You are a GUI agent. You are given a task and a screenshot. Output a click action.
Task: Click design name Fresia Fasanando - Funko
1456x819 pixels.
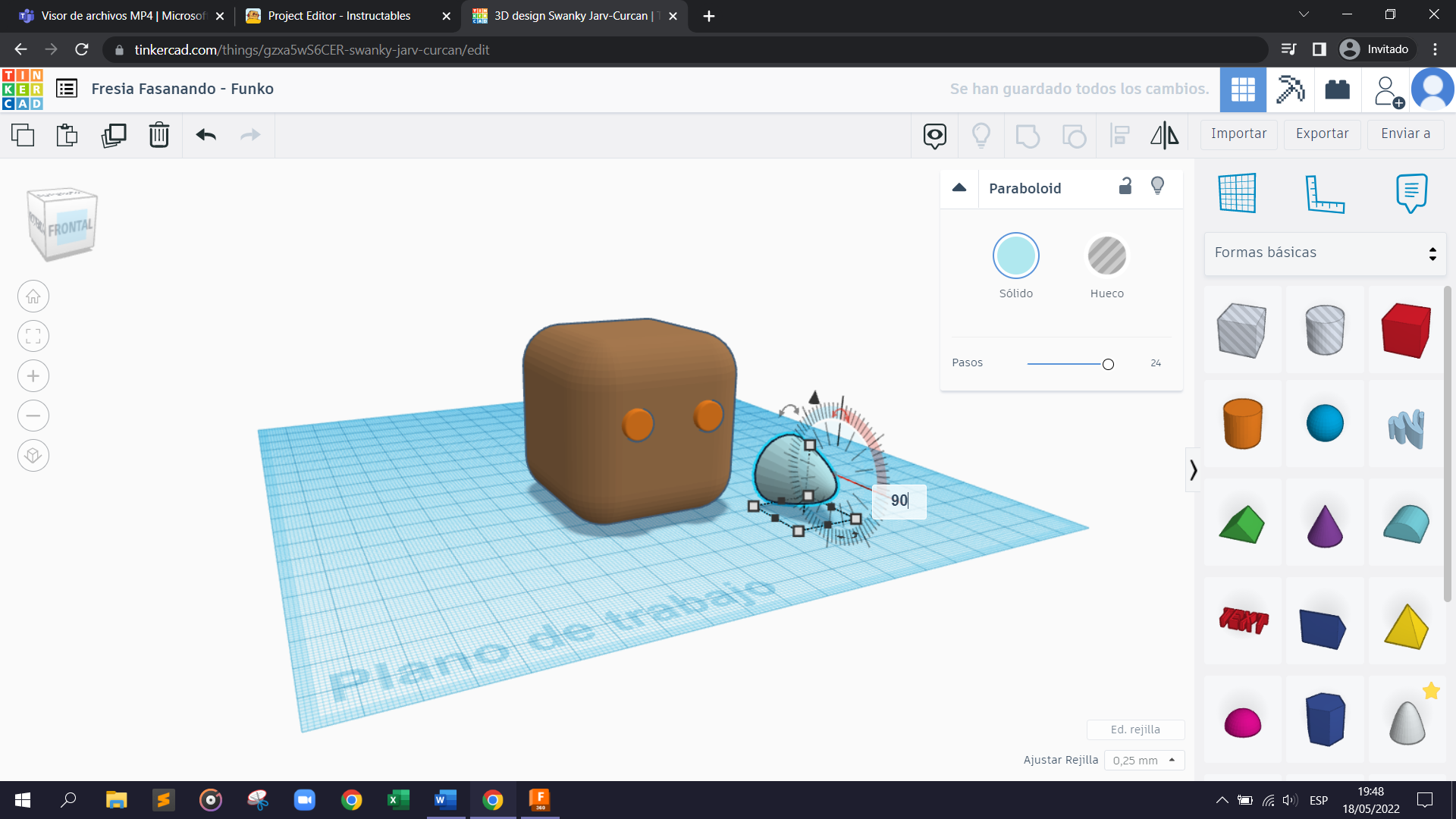click(182, 89)
